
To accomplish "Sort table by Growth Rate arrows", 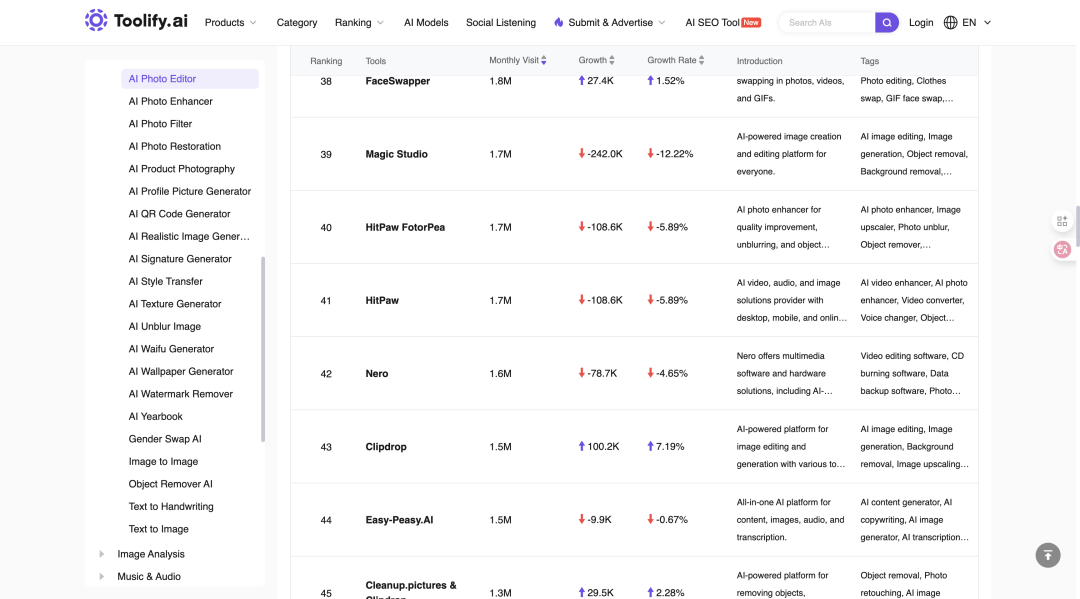I will [x=701, y=61].
